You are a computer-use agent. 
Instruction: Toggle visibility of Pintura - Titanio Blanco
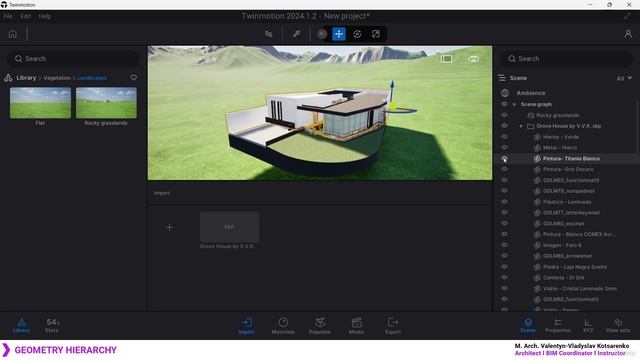504,158
